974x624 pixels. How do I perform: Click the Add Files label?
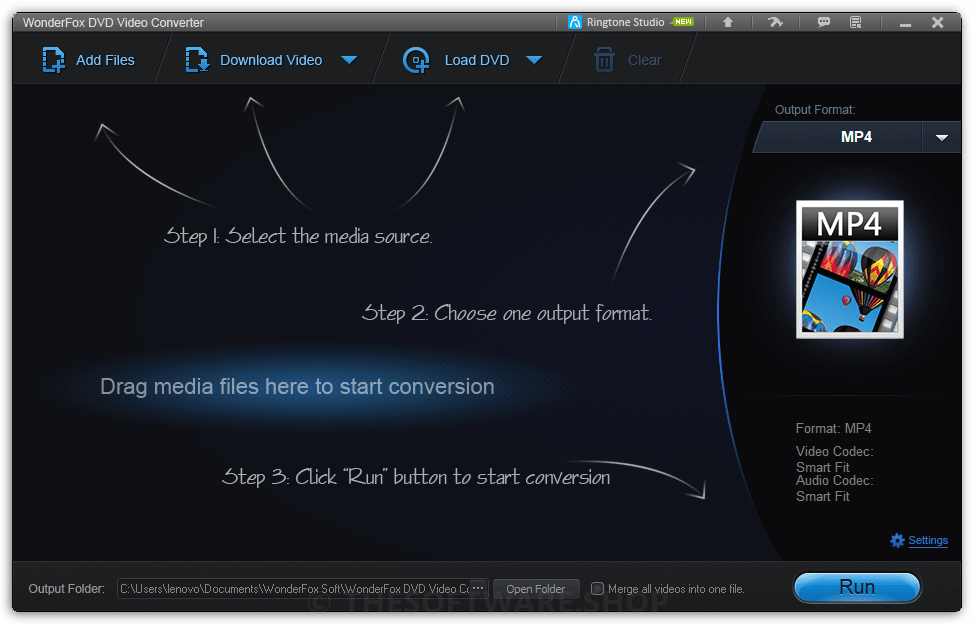point(105,60)
